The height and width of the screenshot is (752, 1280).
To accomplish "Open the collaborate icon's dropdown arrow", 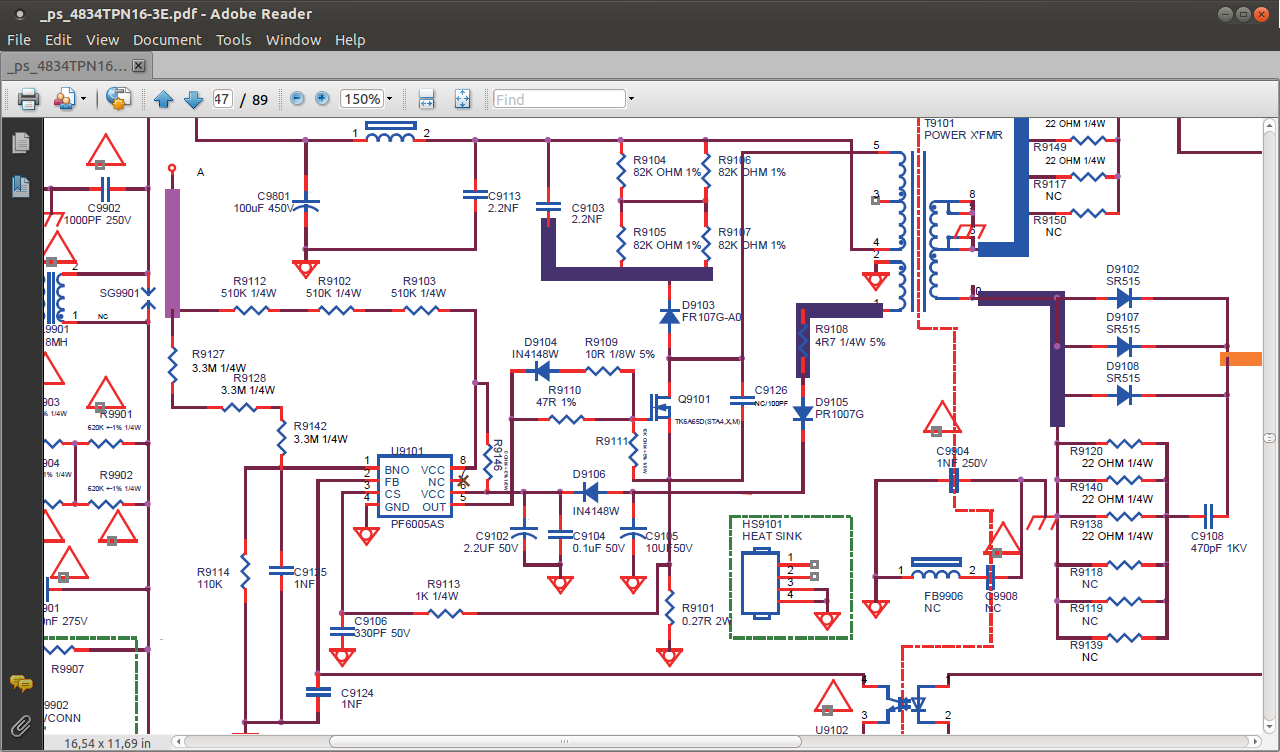I will (83, 99).
